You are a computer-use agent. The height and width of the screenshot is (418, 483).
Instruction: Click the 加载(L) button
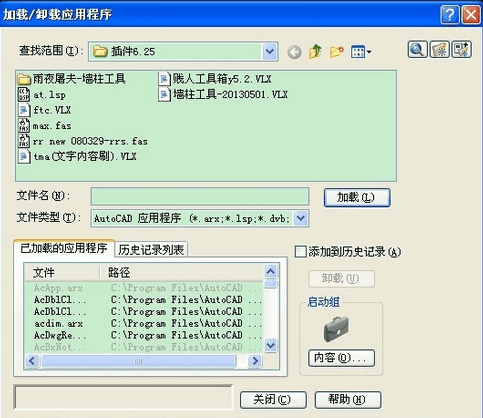[x=357, y=198]
